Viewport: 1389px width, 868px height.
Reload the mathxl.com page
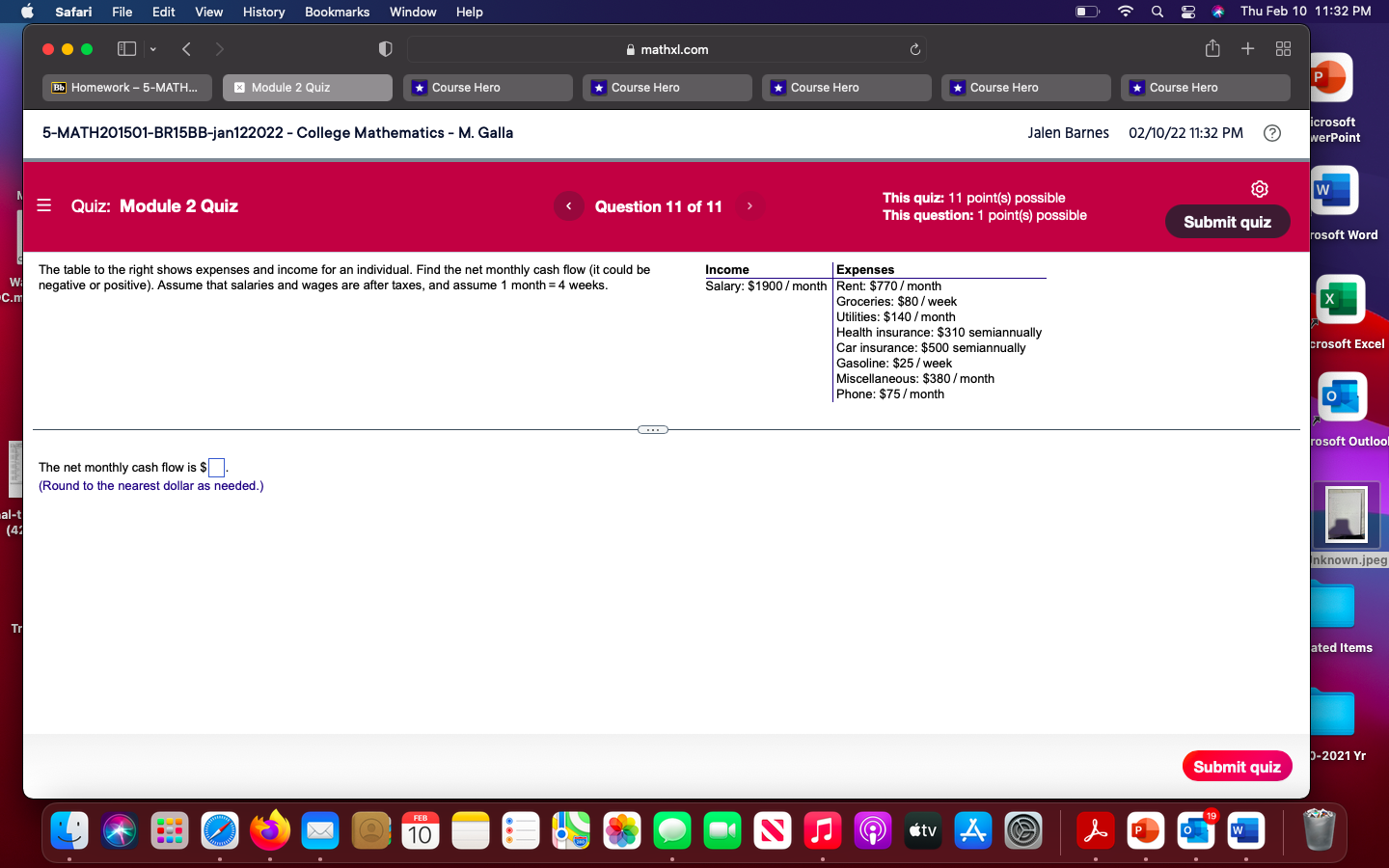tap(914, 49)
